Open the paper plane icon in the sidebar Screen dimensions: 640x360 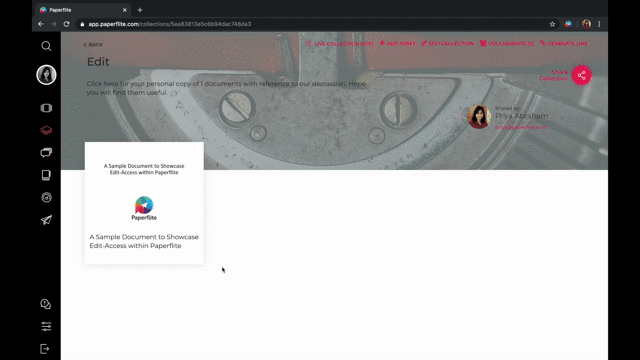pyautogui.click(x=46, y=220)
